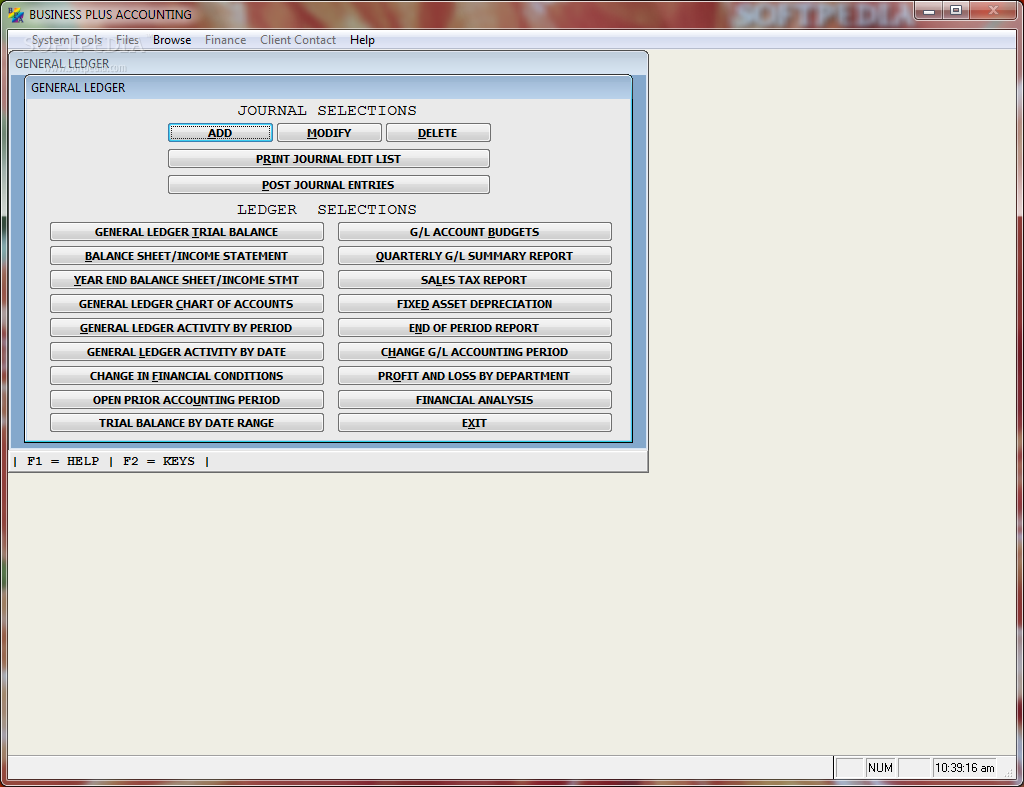The image size is (1024, 787).
Task: Open Quarterly G/L Summary Report
Action: coord(475,256)
